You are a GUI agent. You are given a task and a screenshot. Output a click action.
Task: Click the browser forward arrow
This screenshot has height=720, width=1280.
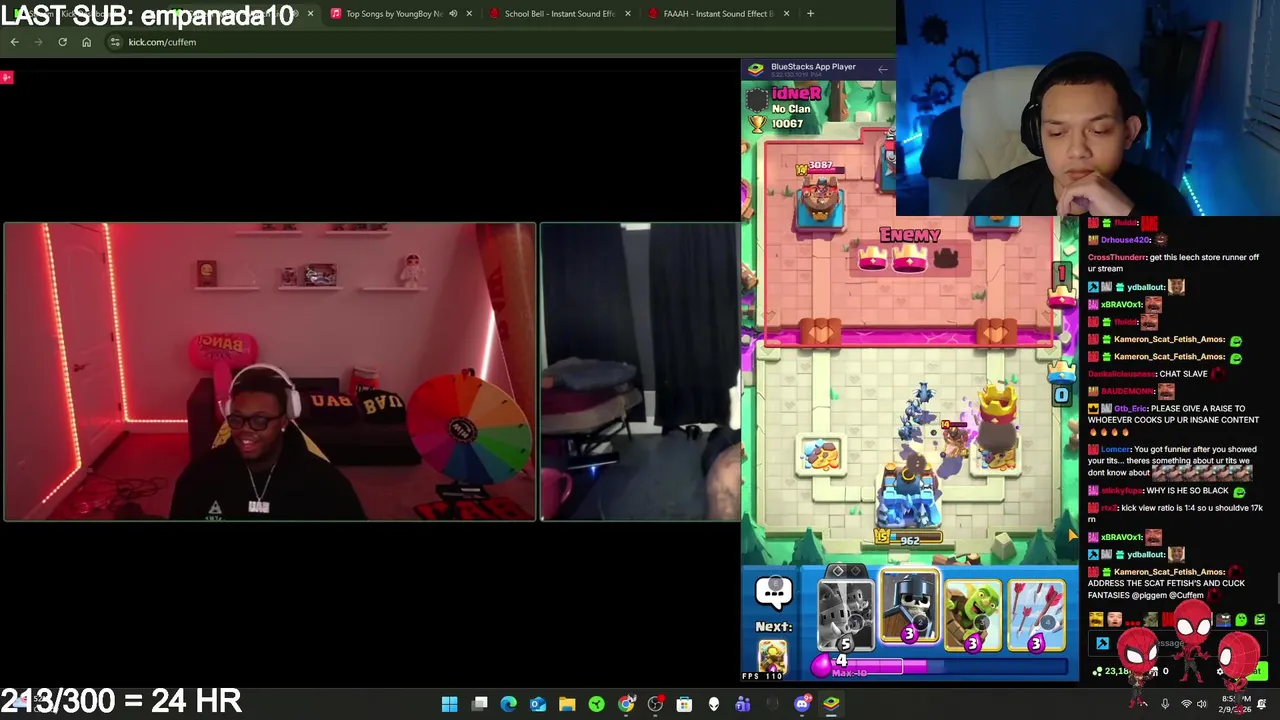pos(38,42)
